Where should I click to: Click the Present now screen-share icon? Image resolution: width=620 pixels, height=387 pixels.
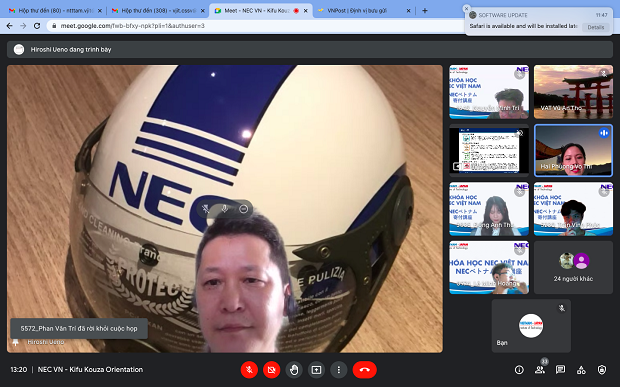pyautogui.click(x=316, y=370)
